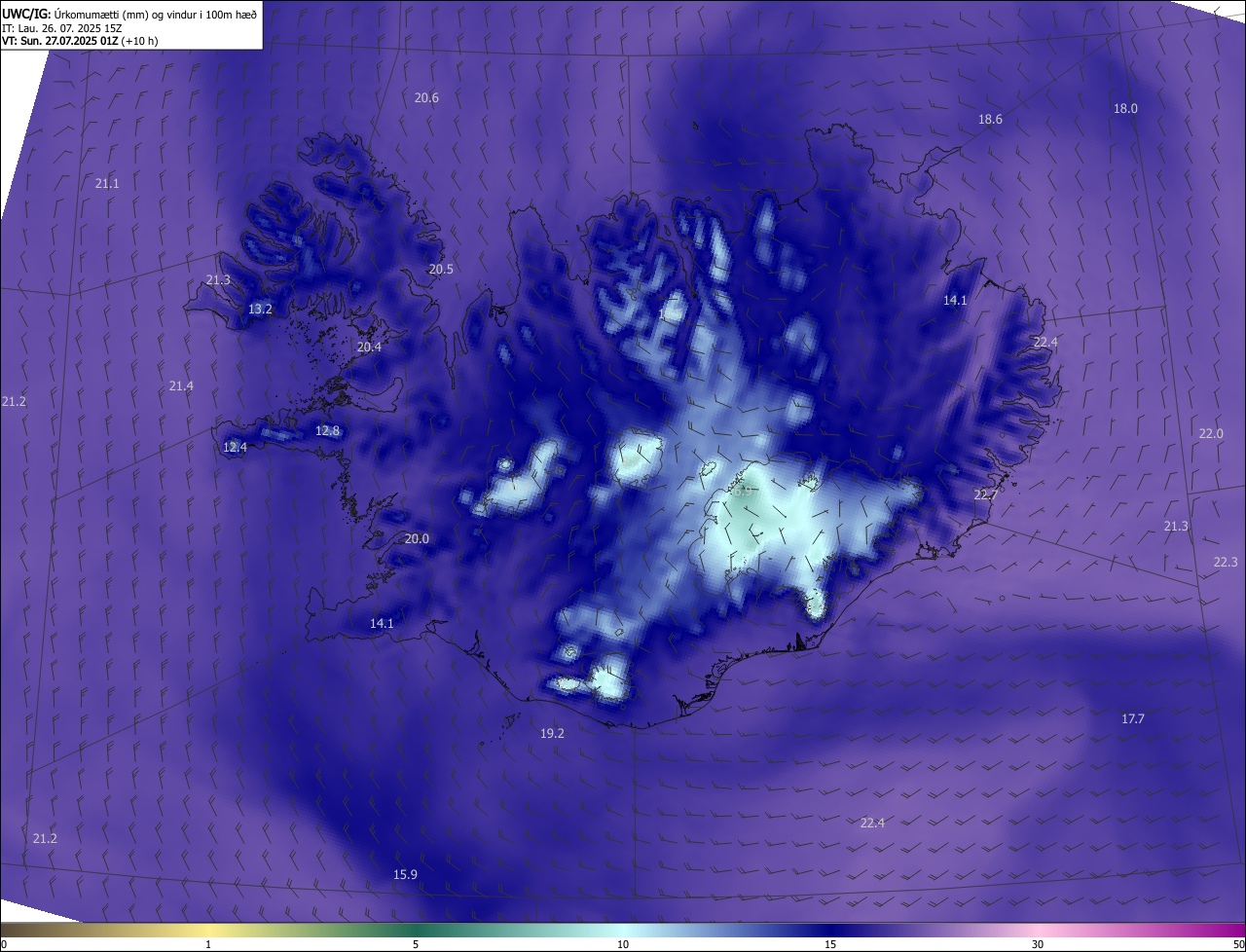
Task: Click the 21.1 value label
Action: pyautogui.click(x=107, y=183)
